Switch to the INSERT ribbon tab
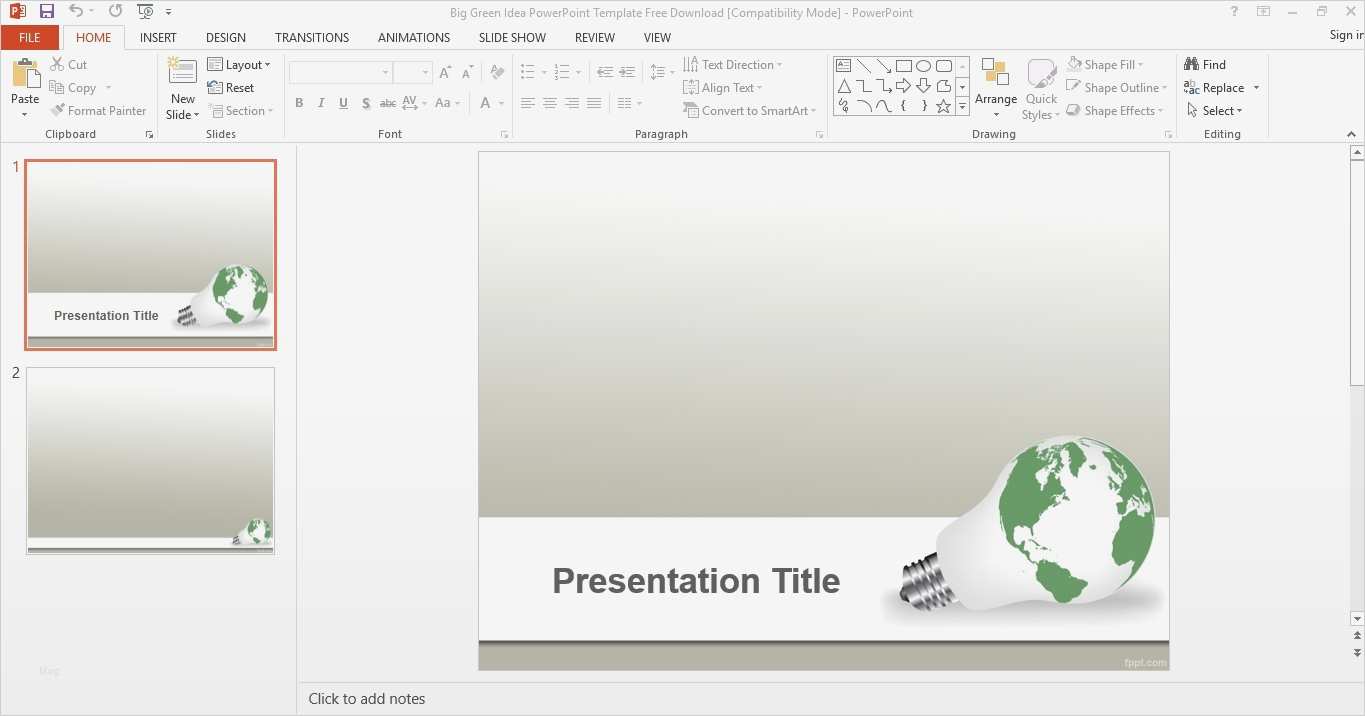 pos(158,37)
